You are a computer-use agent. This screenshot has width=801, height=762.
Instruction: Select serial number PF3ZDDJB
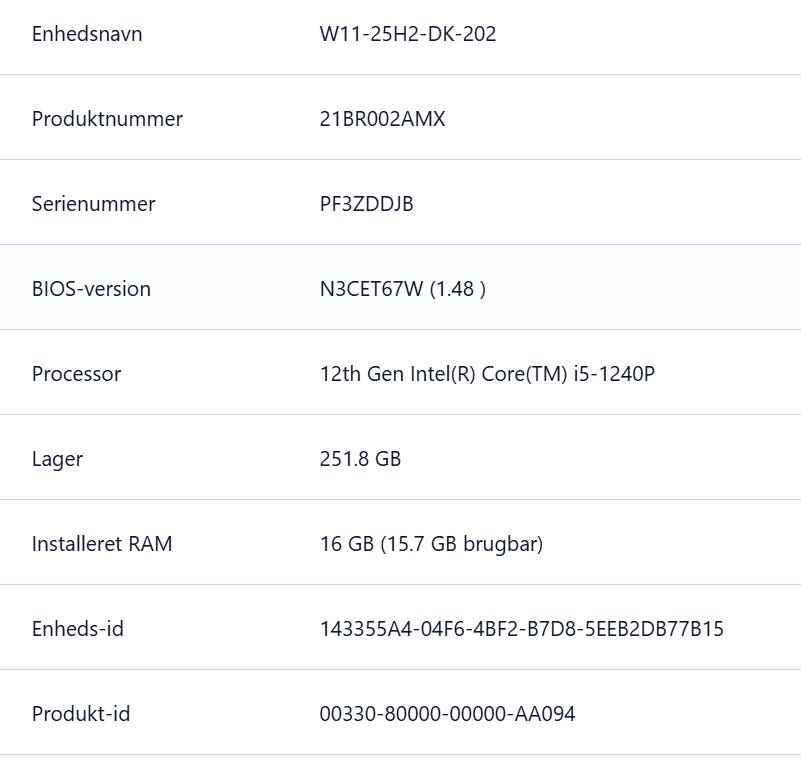click(x=366, y=204)
